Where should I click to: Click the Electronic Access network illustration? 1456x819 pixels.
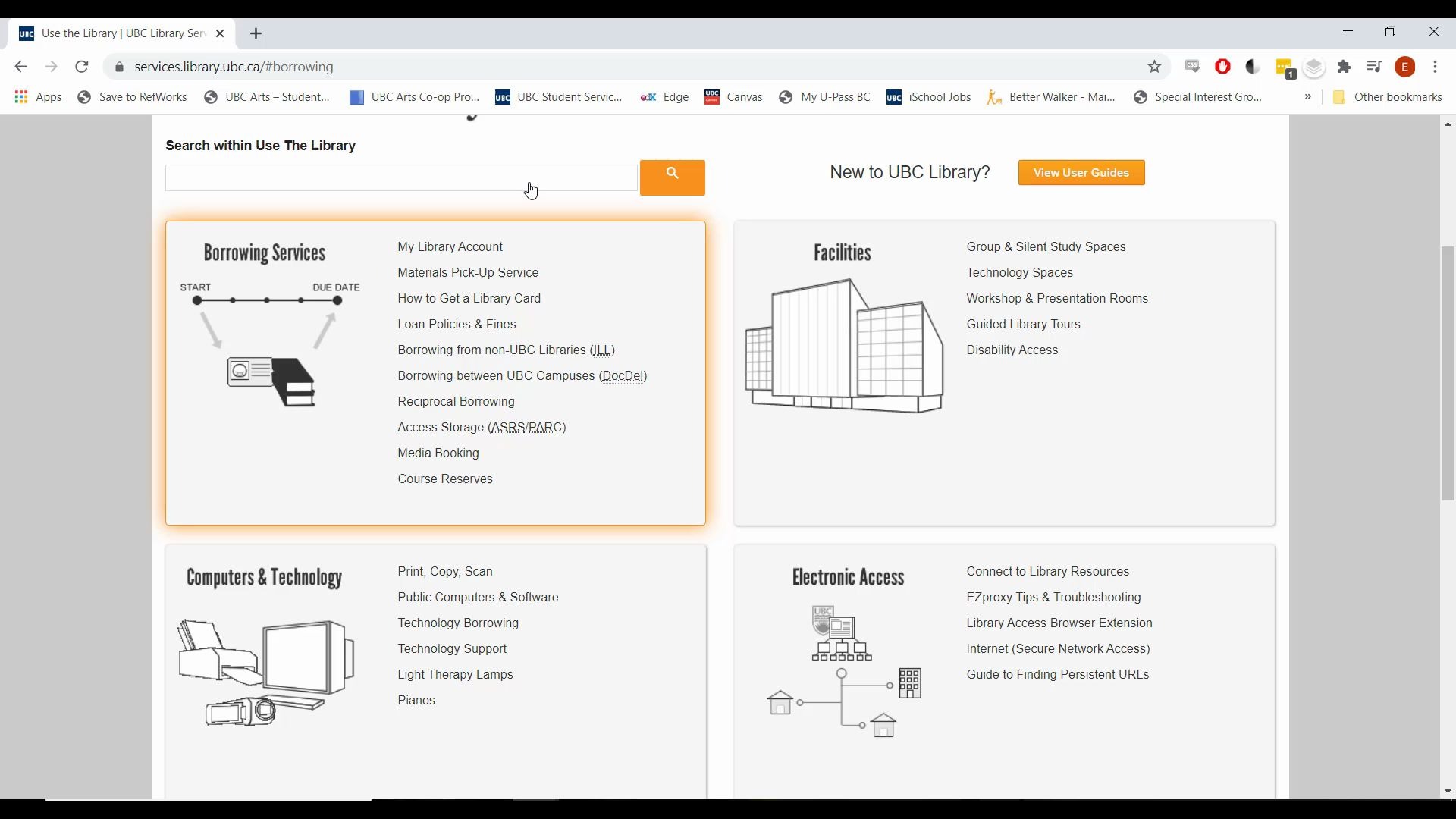click(844, 671)
